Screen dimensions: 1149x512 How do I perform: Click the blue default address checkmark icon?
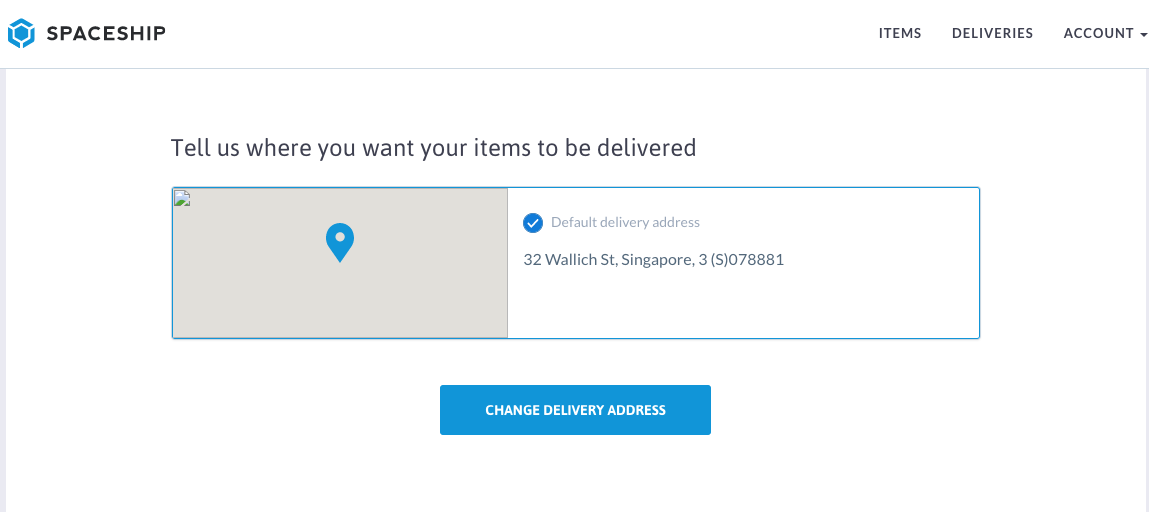[x=533, y=222]
